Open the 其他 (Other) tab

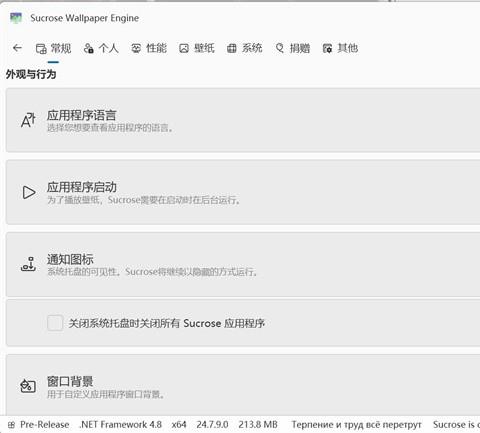[x=340, y=49]
